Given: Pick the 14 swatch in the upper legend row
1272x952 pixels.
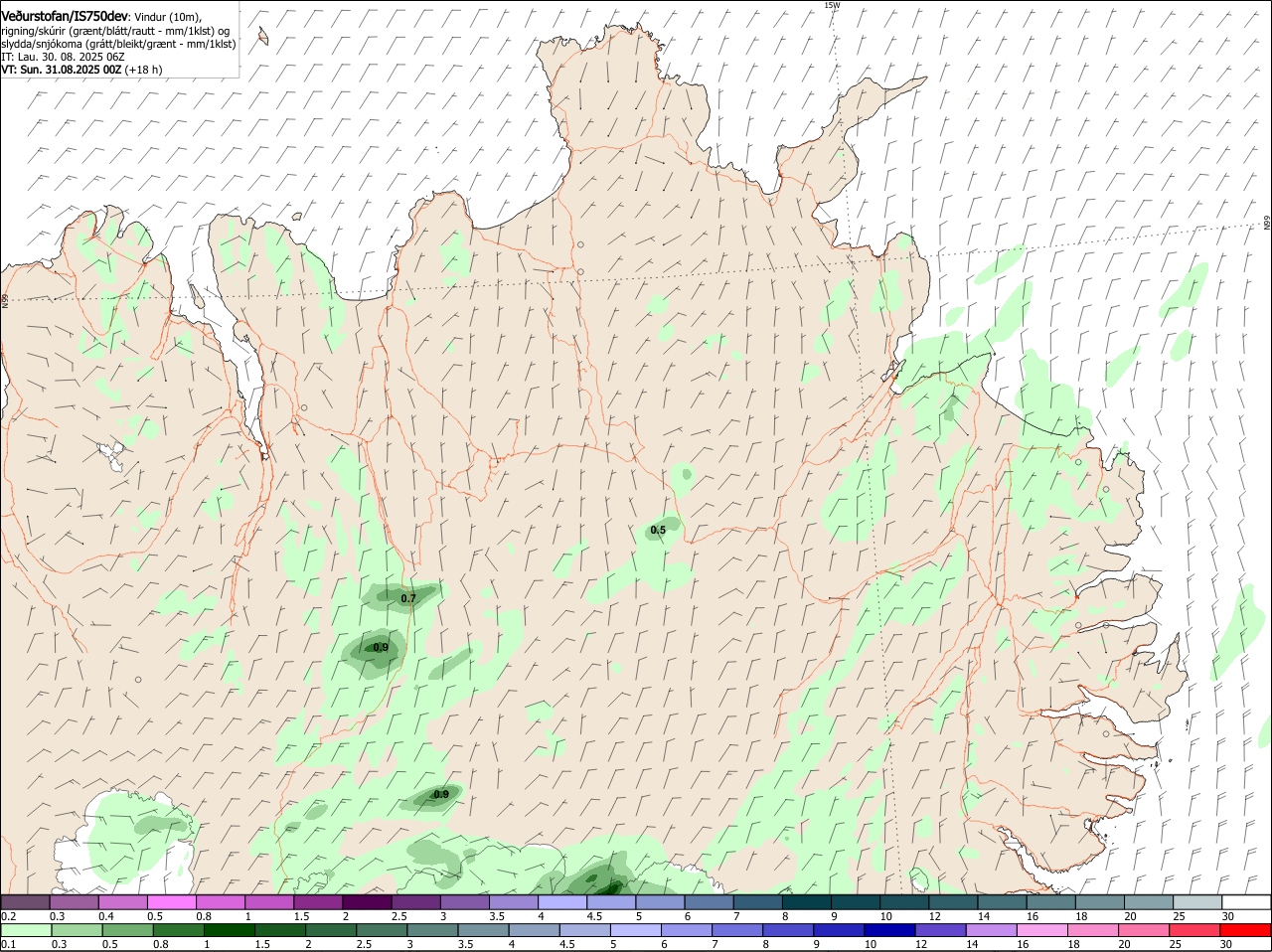Looking at the screenshot, I should (x=1003, y=901).
